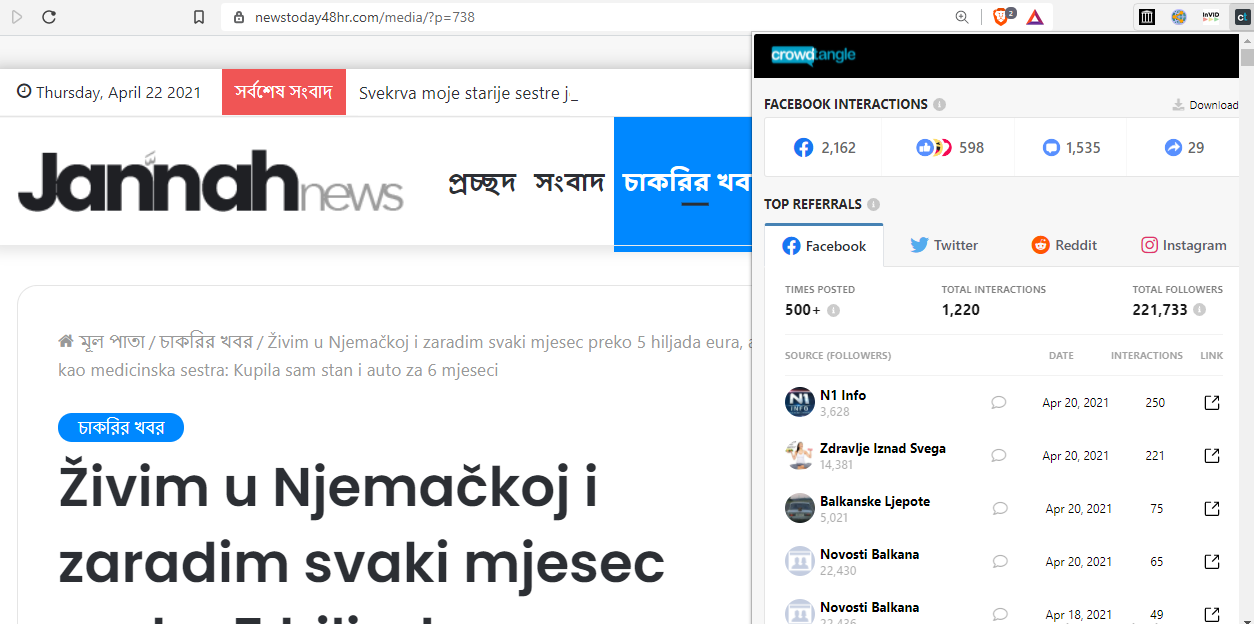Click info icon next to Top Referrals
This screenshot has height=624, width=1254.
[x=873, y=204]
